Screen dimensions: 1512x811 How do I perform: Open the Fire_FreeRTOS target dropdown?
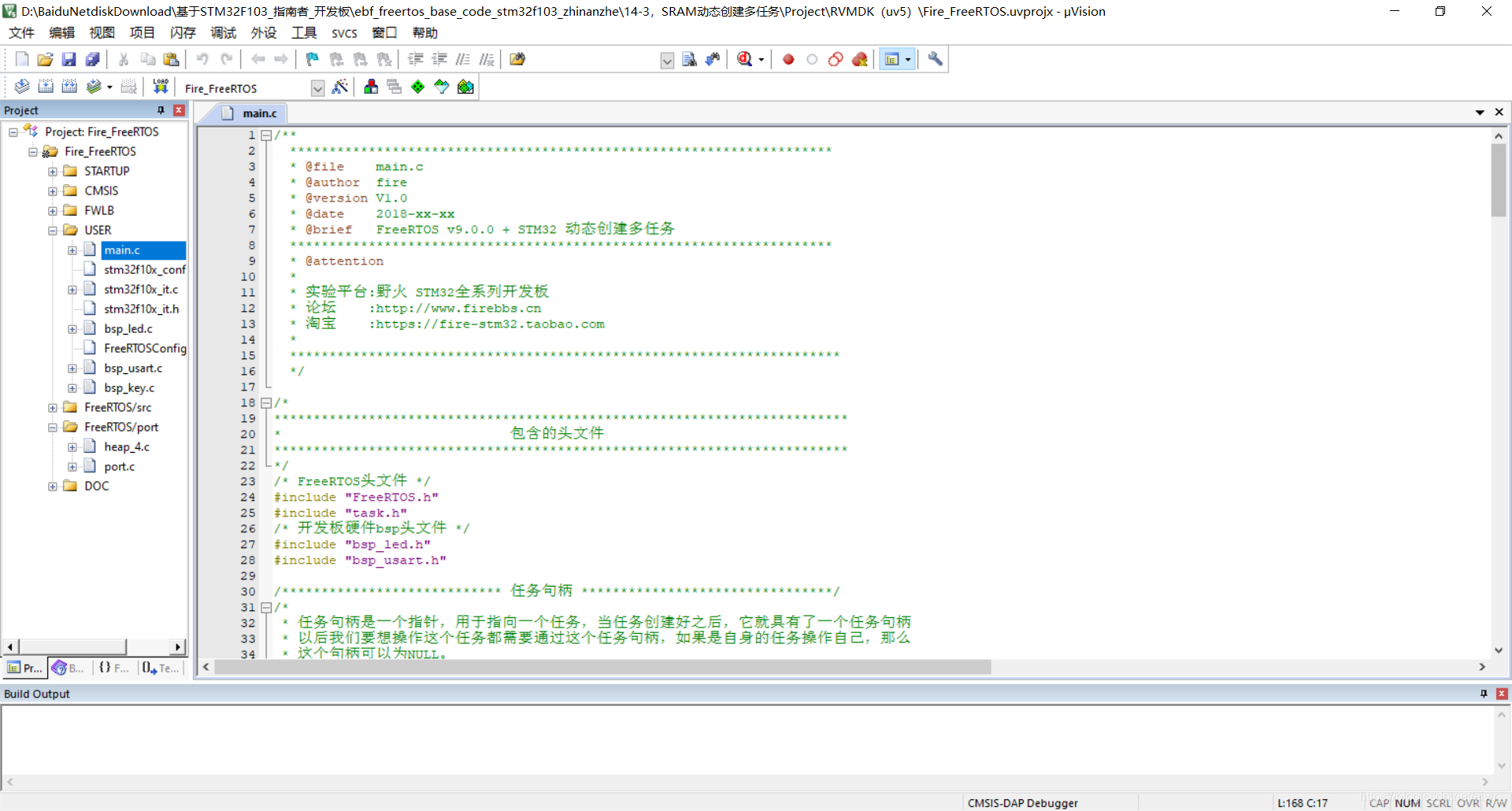point(317,88)
